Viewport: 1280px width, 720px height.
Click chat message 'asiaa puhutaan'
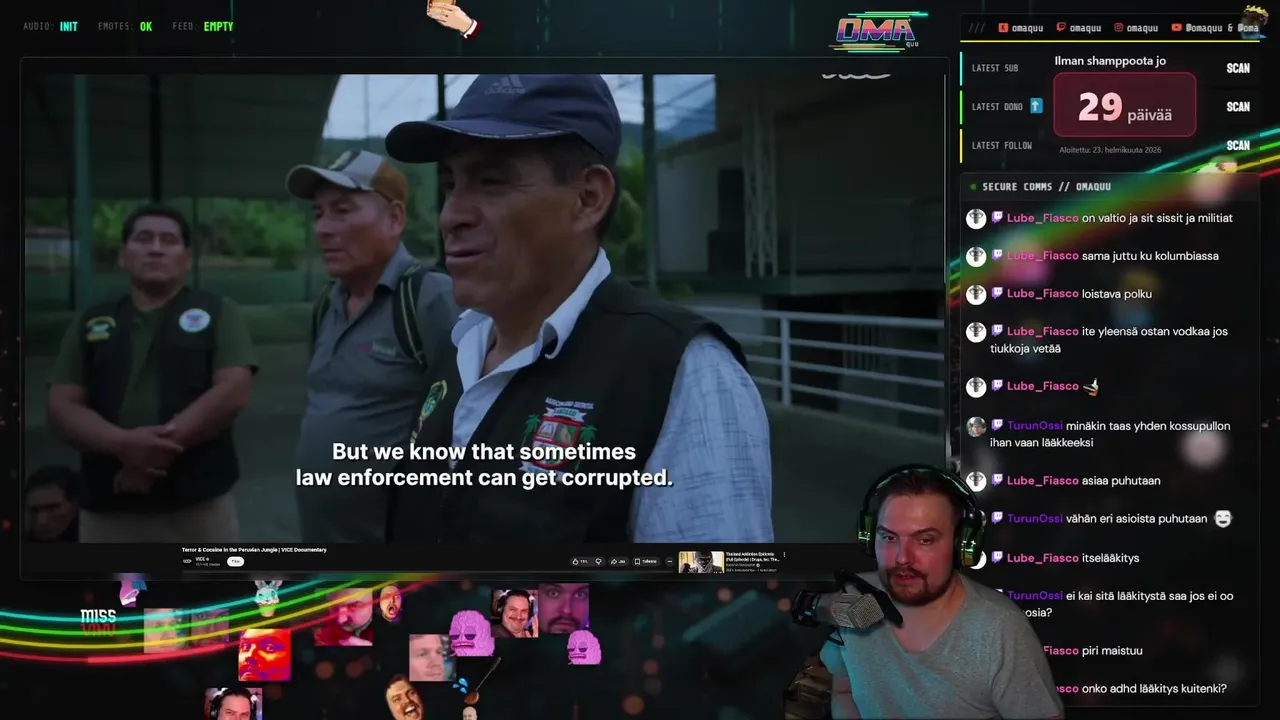pyautogui.click(x=1121, y=481)
